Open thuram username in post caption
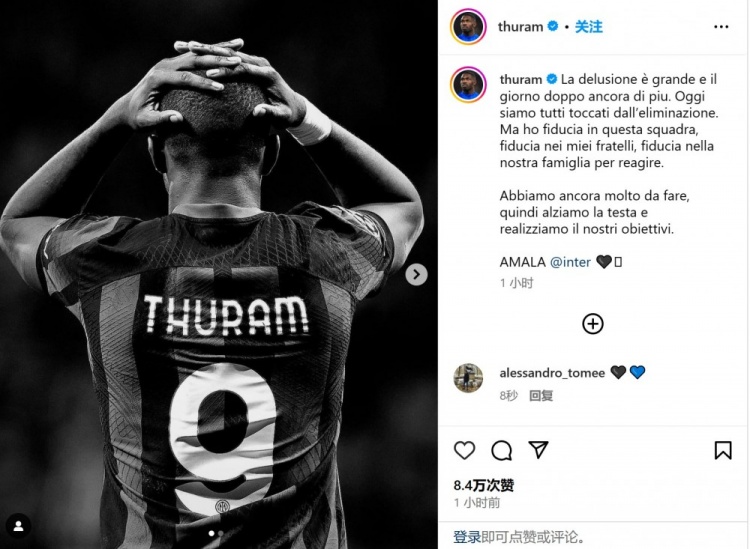 521,79
